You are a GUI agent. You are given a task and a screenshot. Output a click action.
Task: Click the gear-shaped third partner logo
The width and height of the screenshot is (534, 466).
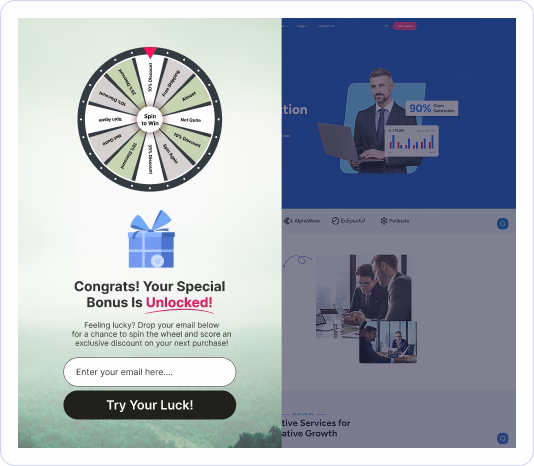395,221
